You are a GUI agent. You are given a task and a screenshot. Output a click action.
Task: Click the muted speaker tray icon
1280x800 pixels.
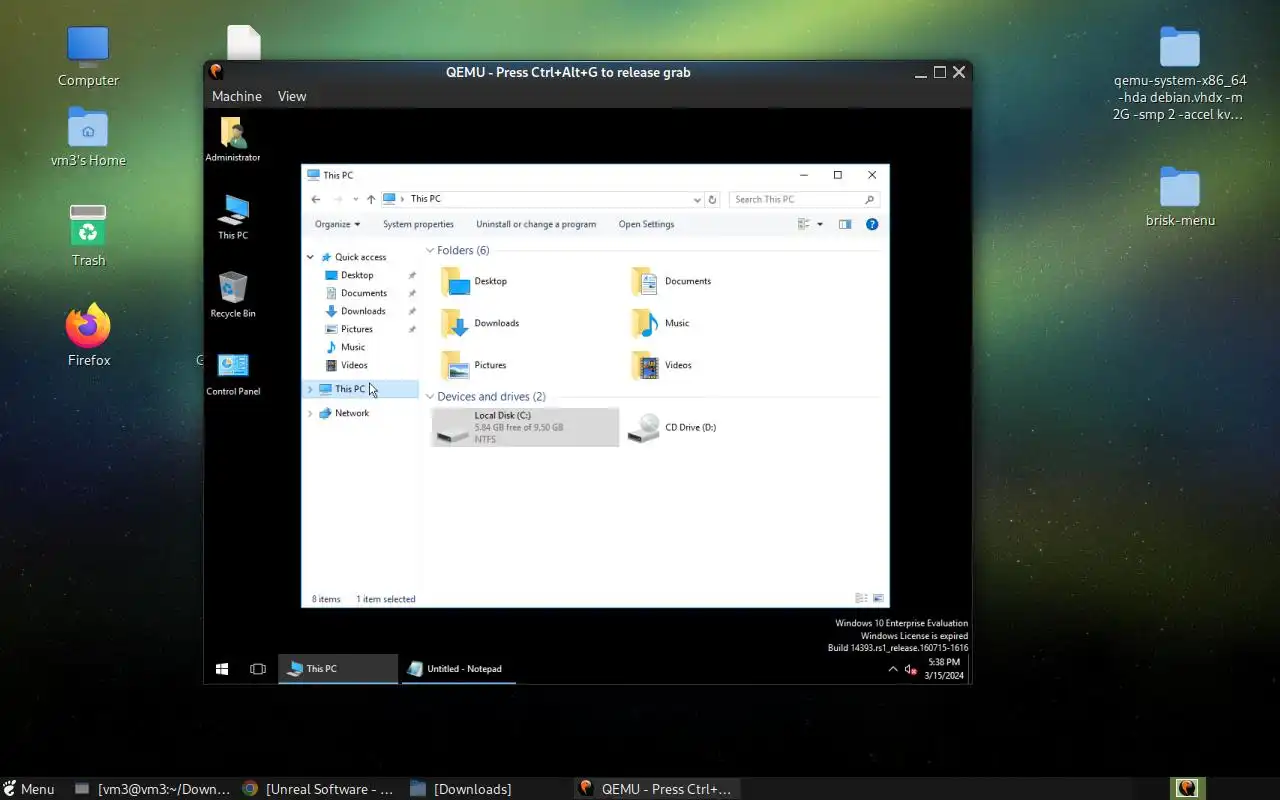click(911, 669)
